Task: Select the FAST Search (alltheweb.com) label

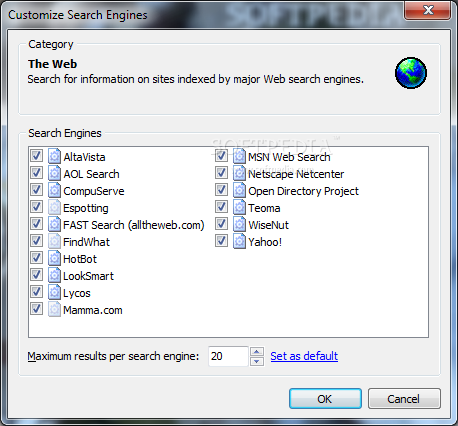Action: pyautogui.click(x=134, y=225)
